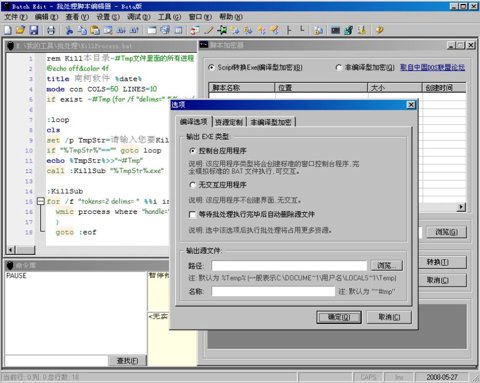The image size is (480, 383).
Task: Open the 取自中国DOS联盟论坛 link
Action: point(432,67)
